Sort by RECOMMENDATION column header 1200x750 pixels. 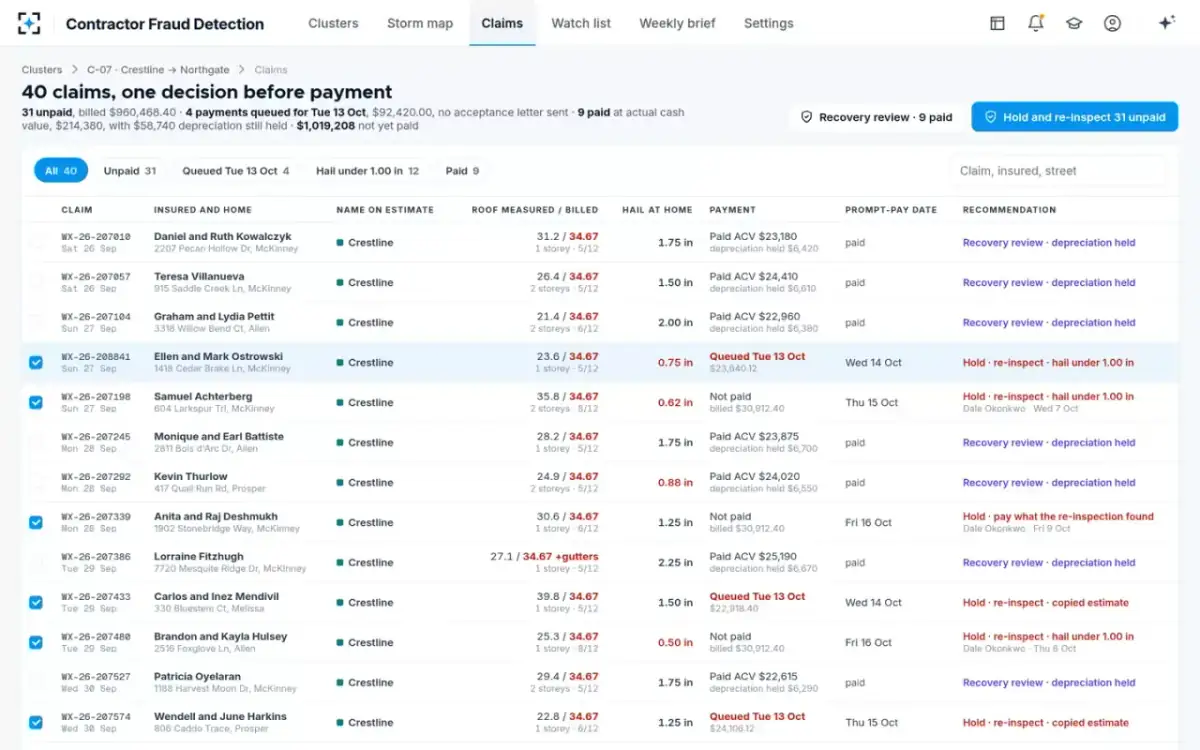[x=1009, y=210]
